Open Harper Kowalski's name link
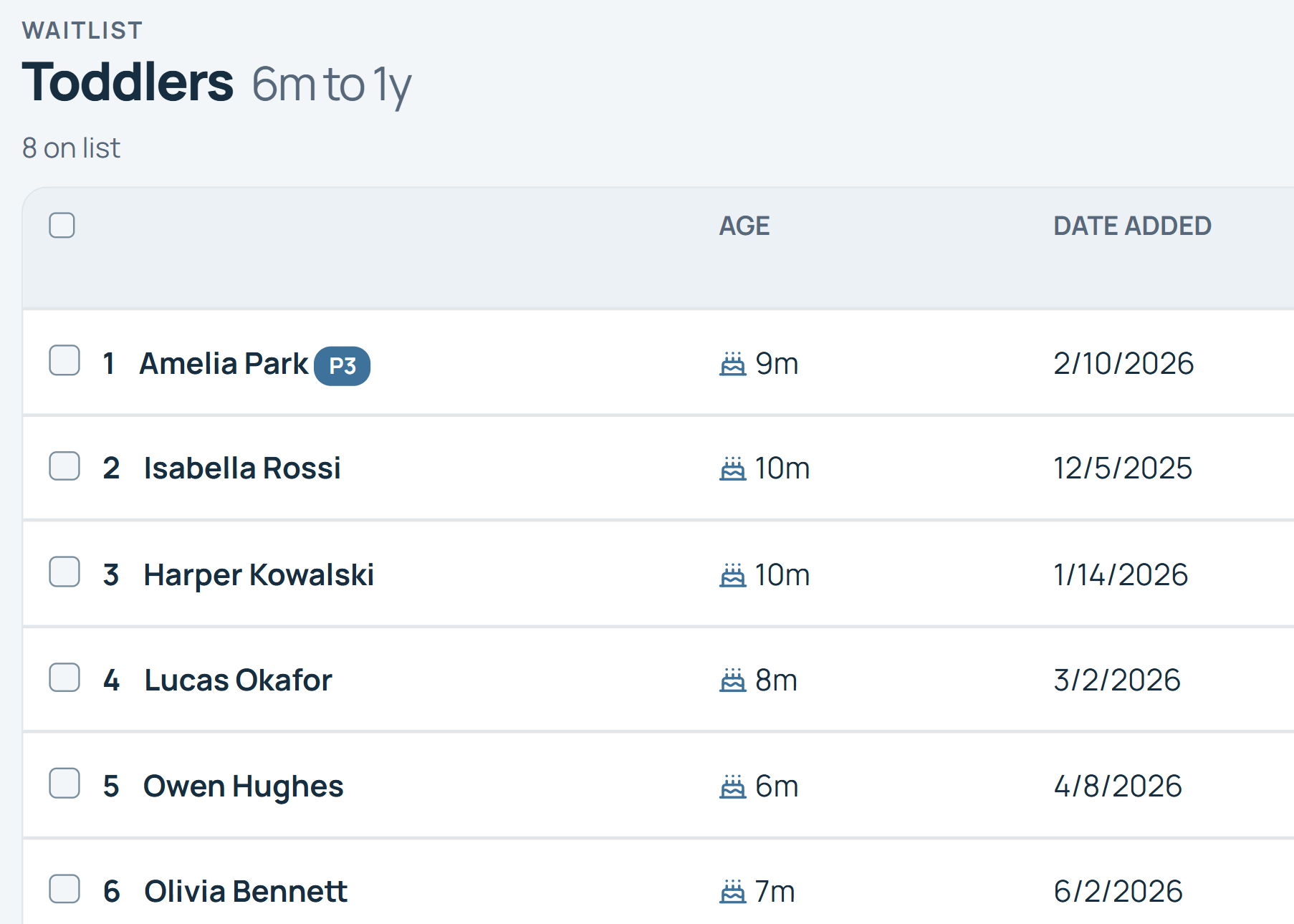 click(x=259, y=574)
